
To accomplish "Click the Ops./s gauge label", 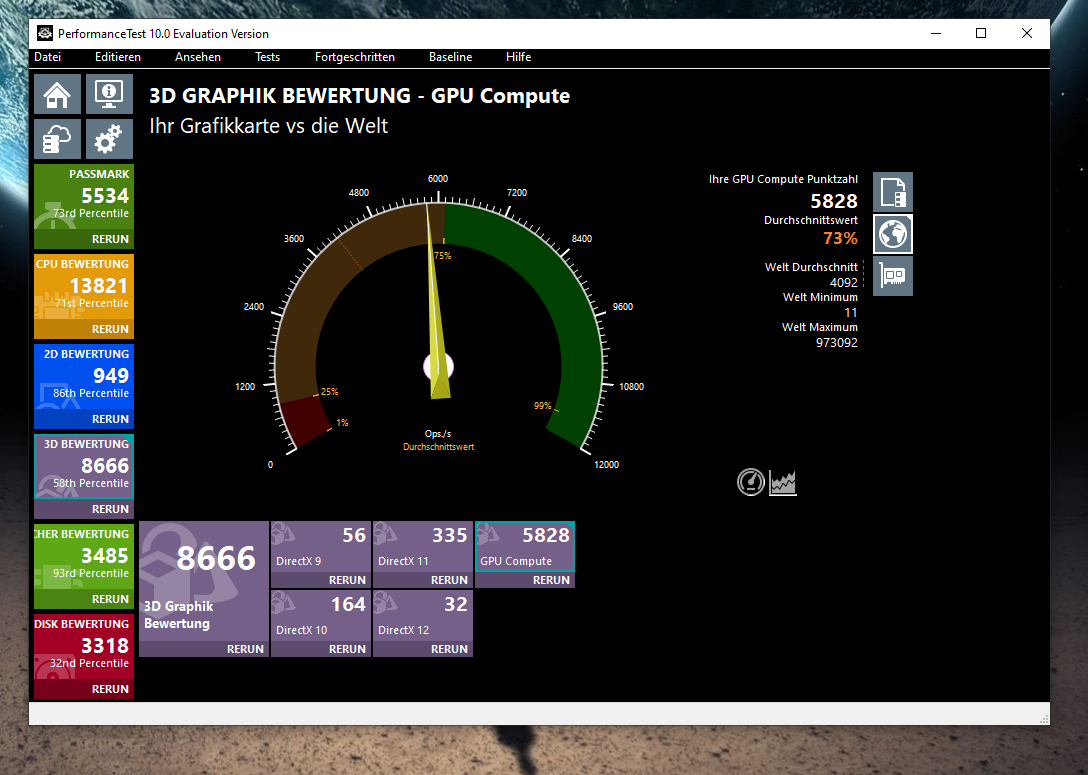I will 438,434.
